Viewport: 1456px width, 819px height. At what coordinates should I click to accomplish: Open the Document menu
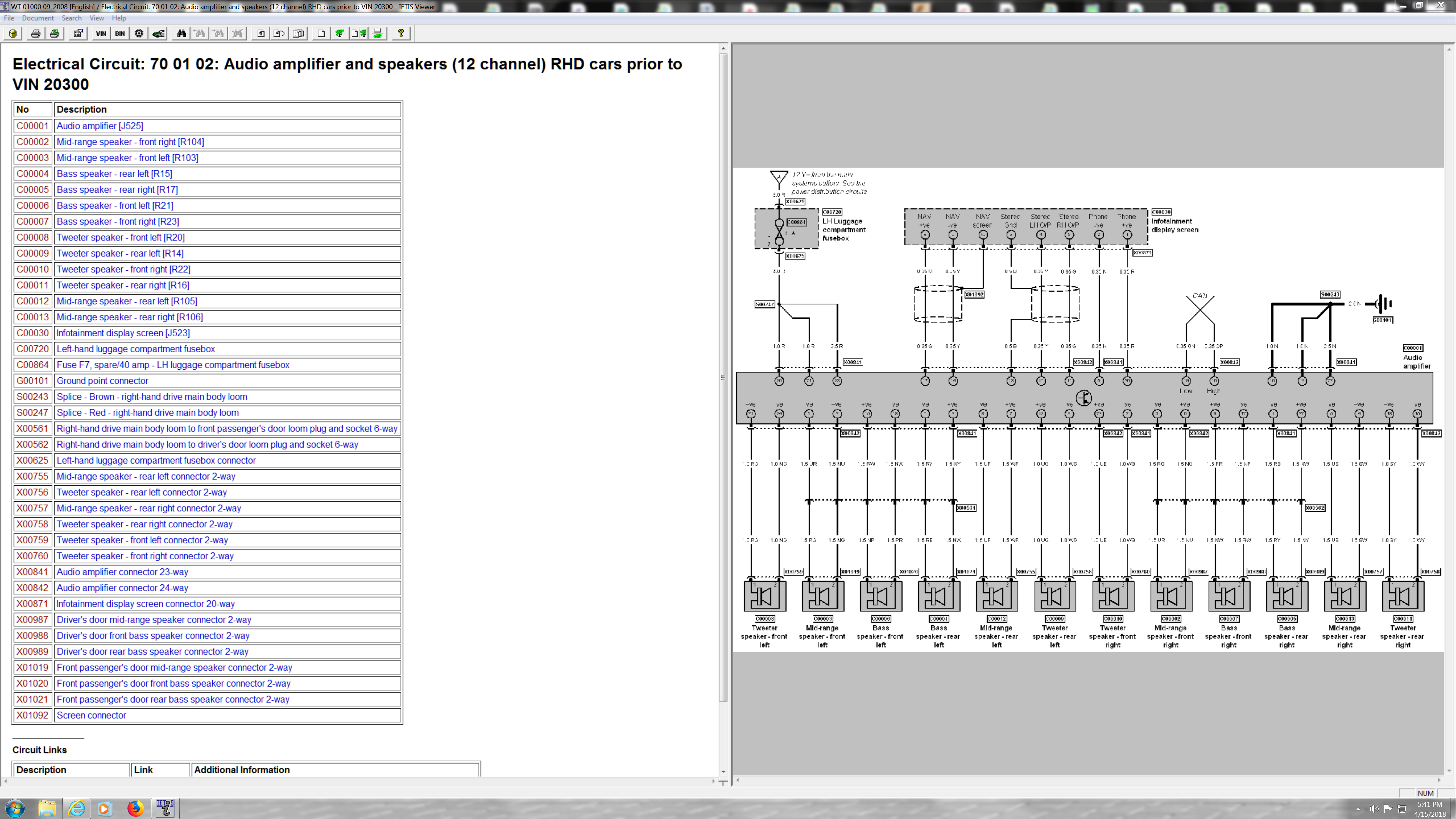(38, 18)
